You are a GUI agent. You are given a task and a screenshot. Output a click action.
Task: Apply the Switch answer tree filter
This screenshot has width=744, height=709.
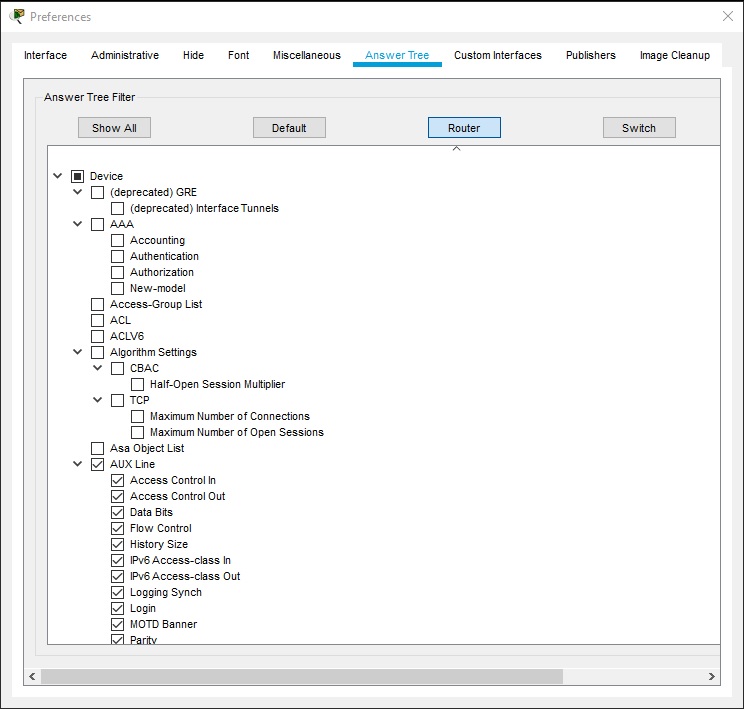639,128
